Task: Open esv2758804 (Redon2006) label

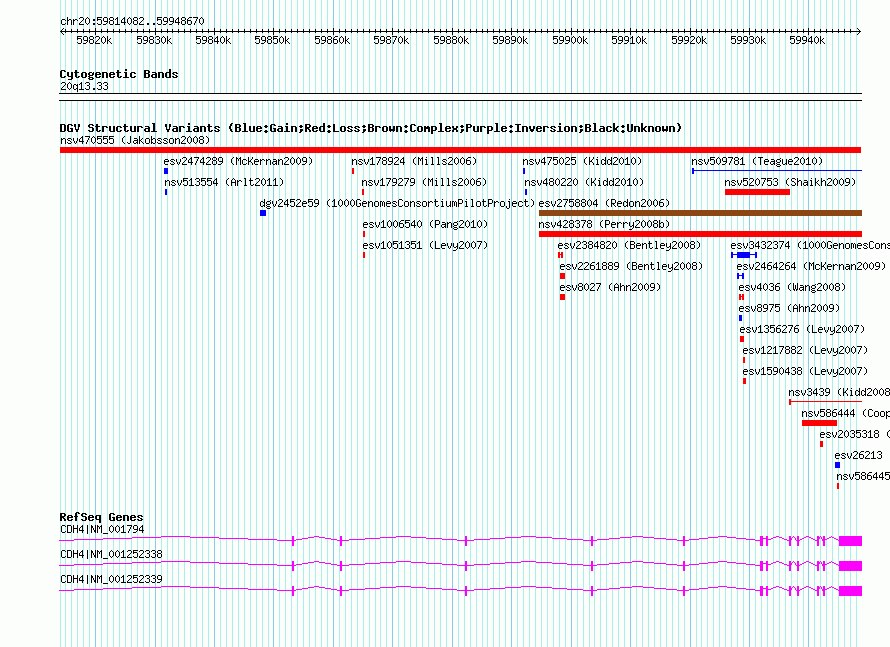Action: click(604, 203)
